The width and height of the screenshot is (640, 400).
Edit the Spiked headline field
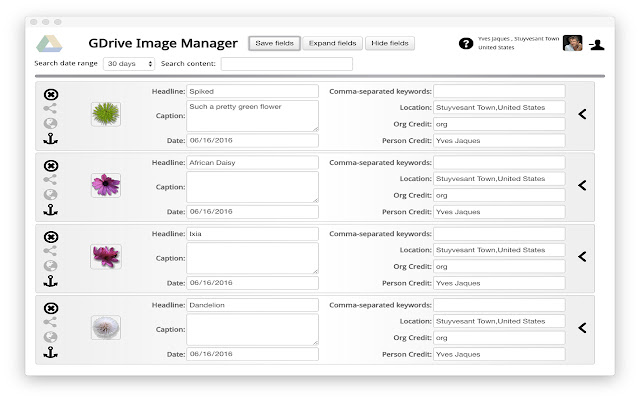252,91
